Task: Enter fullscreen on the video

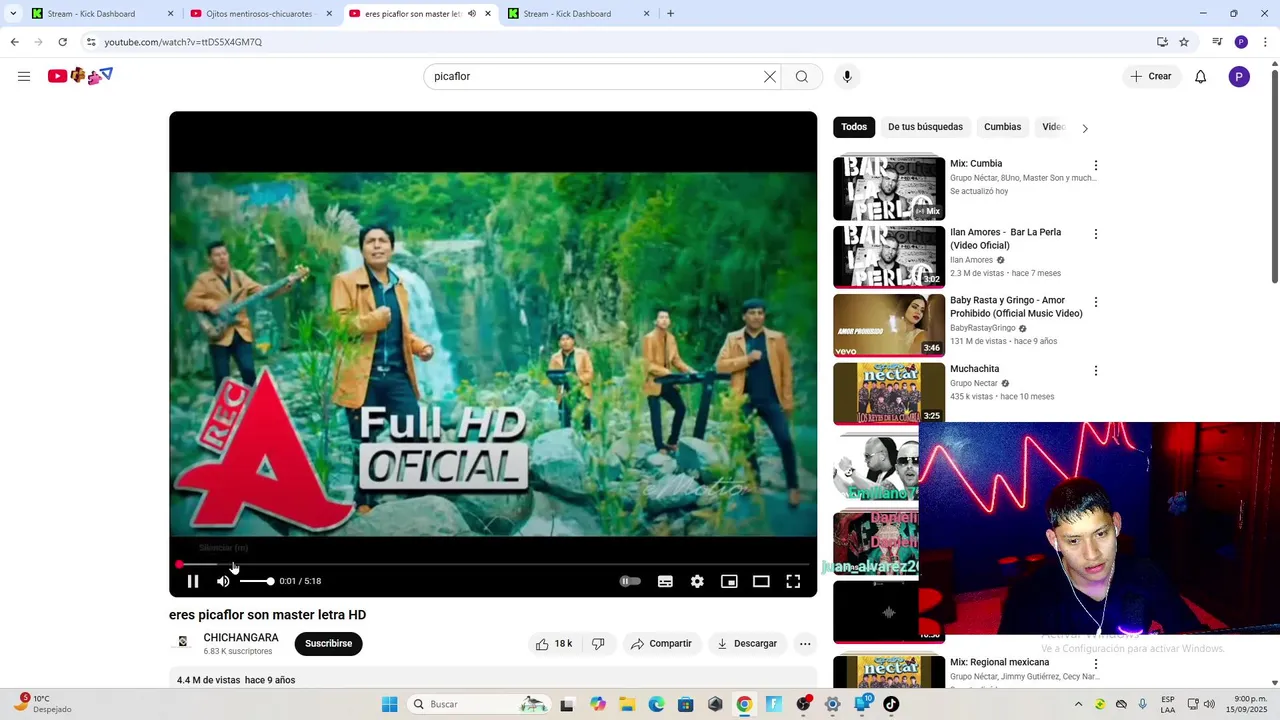Action: (x=793, y=581)
